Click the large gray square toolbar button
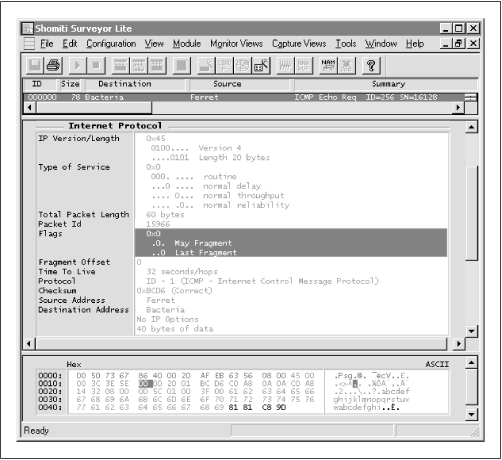Image resolution: width=502 pixels, height=460 pixels. click(181, 65)
